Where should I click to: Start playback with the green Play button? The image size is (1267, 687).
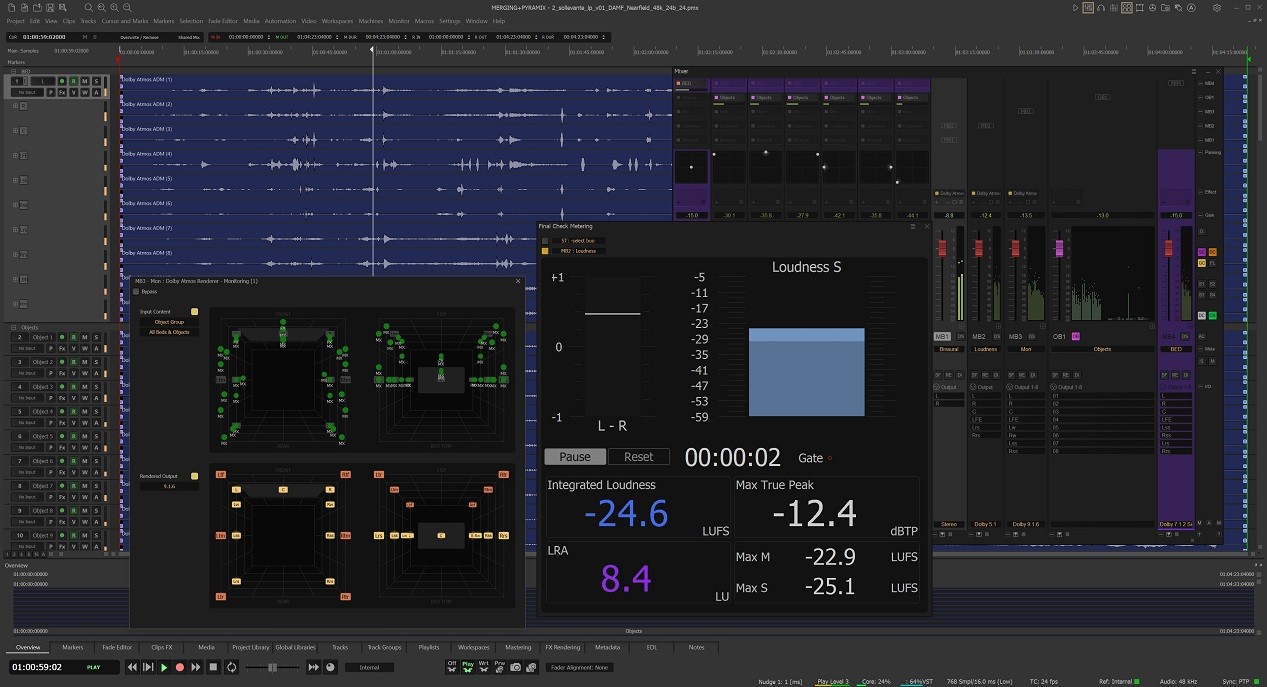coord(164,667)
